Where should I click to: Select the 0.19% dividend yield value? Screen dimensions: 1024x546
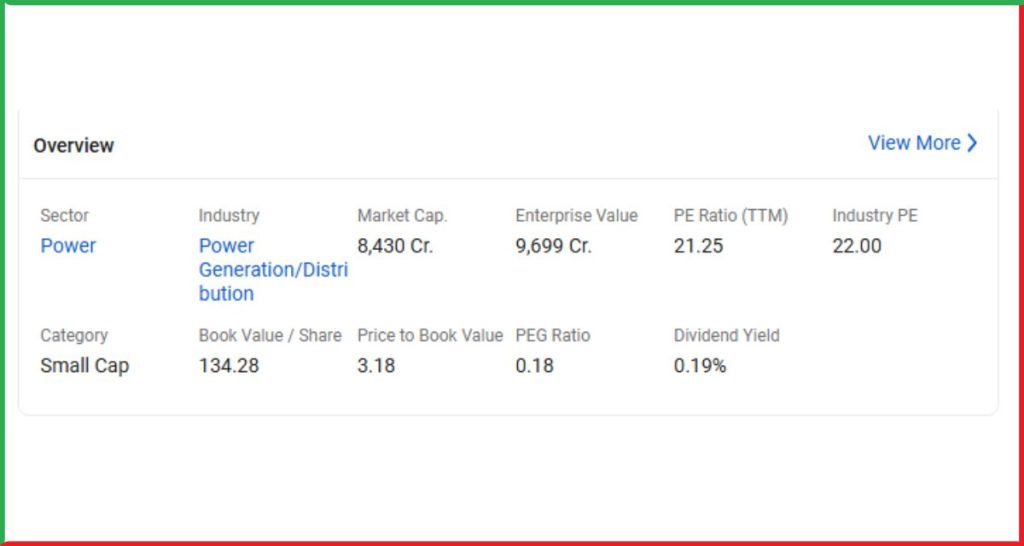[x=700, y=366]
